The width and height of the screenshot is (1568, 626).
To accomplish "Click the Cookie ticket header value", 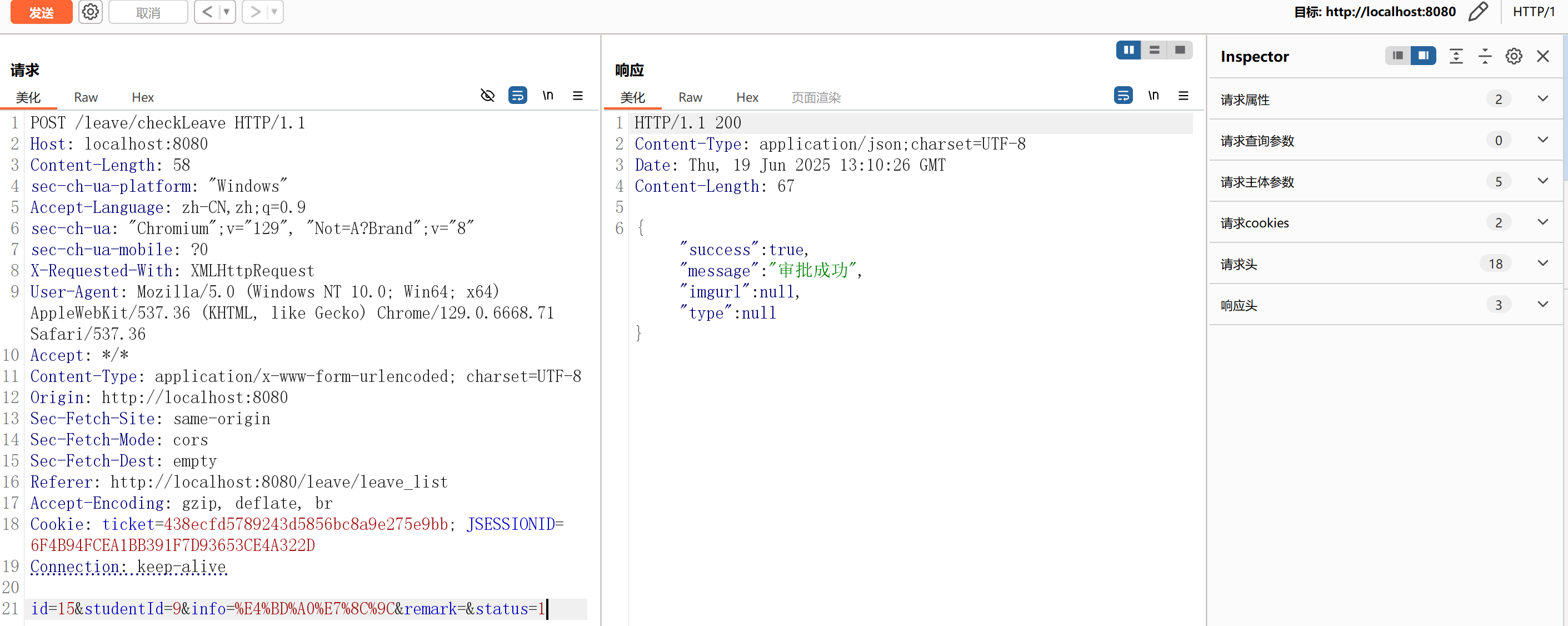I will coord(306,524).
